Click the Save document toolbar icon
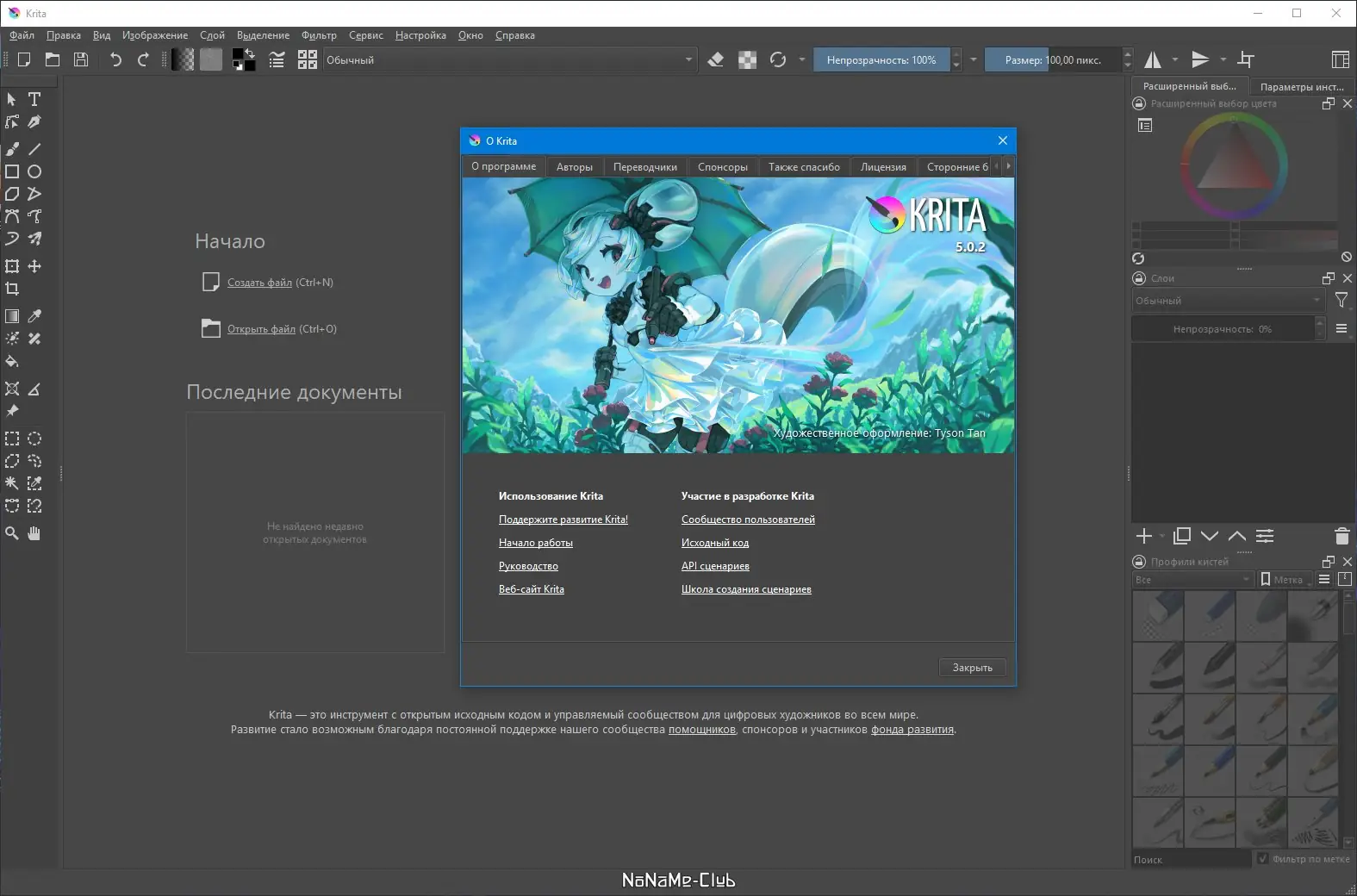Image resolution: width=1357 pixels, height=896 pixels. pyautogui.click(x=81, y=59)
